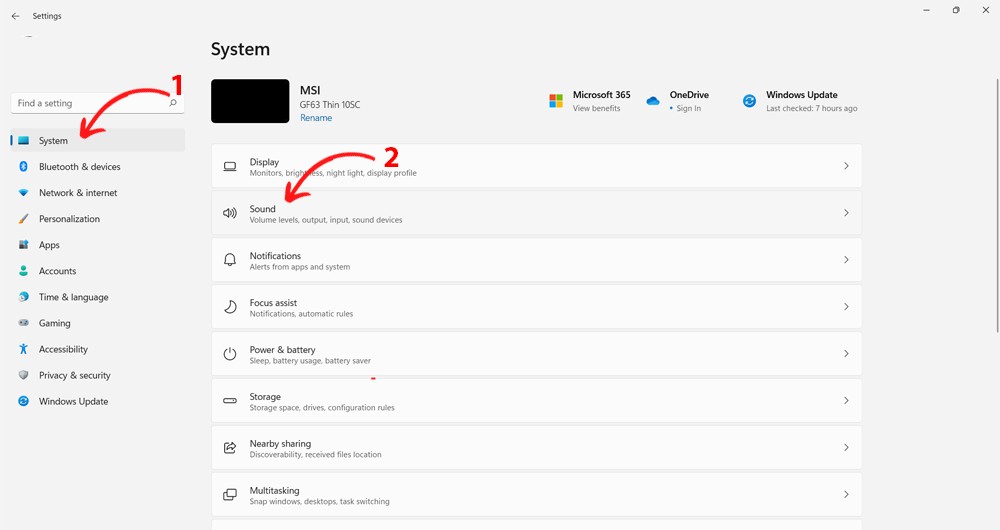Click 'Notifications, automatic rules' text

pos(301,314)
